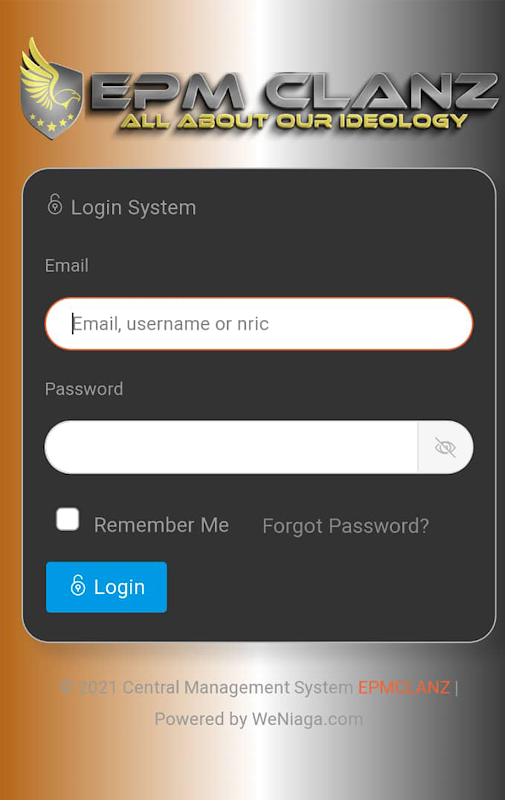Click the 2021 Central Management System text

pos(216,687)
